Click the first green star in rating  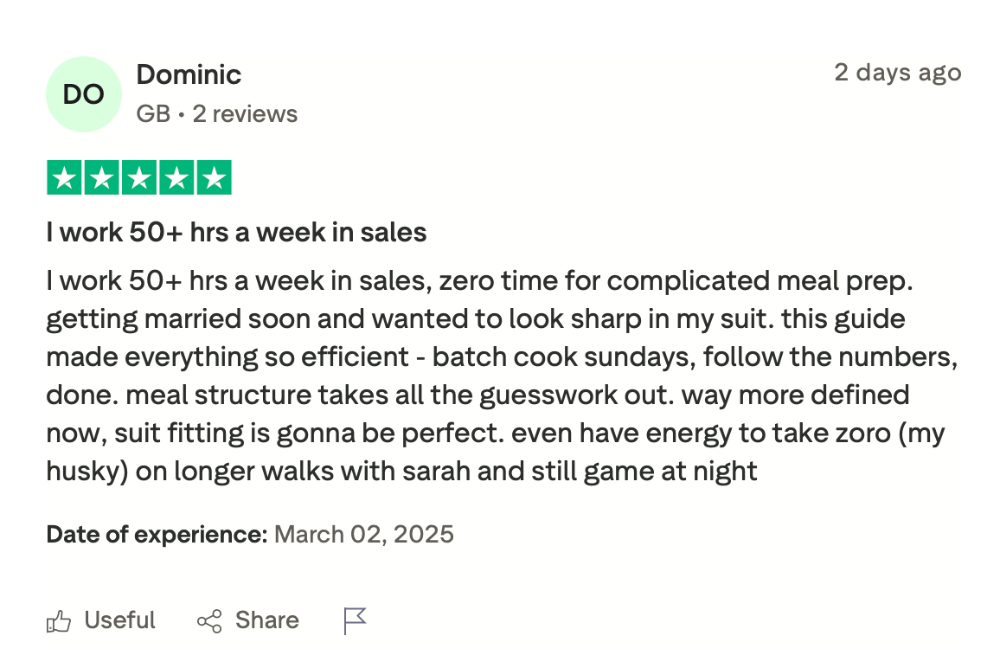[65, 178]
